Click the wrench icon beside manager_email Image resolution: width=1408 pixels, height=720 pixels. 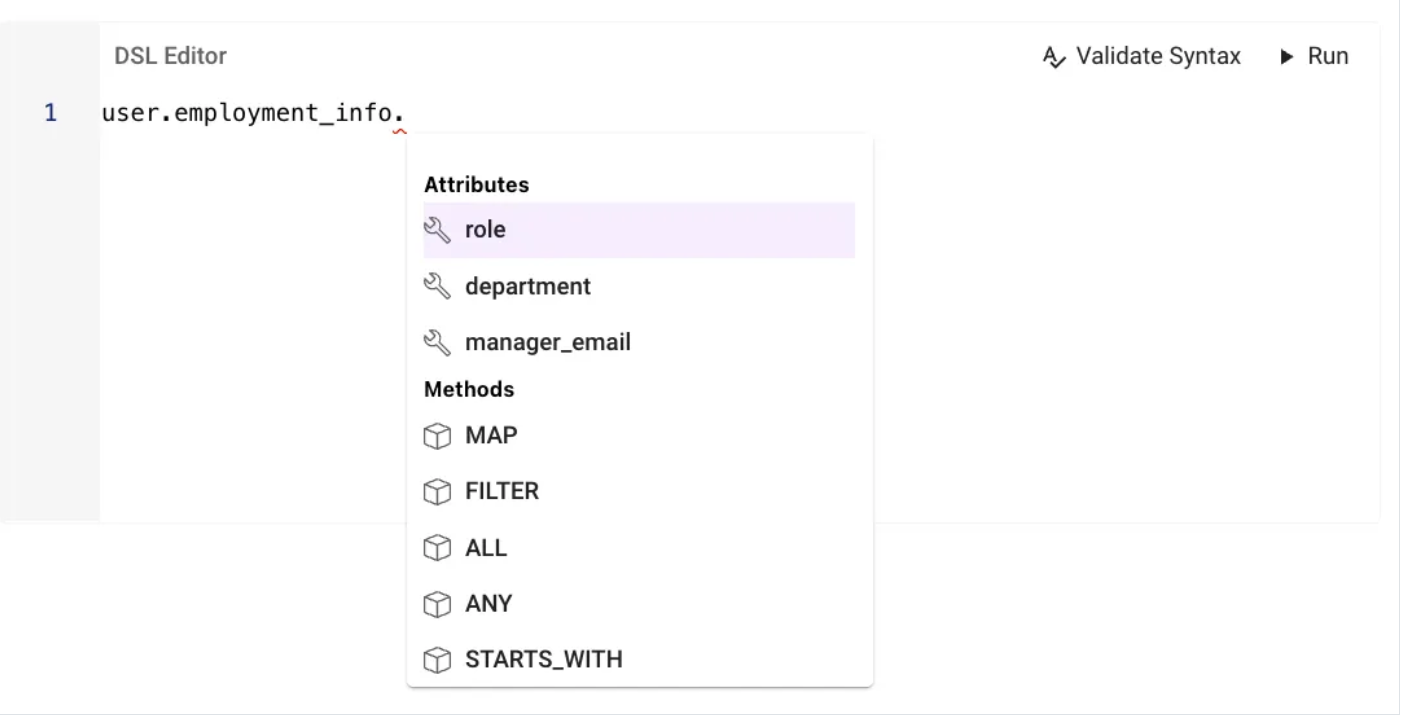(x=437, y=343)
